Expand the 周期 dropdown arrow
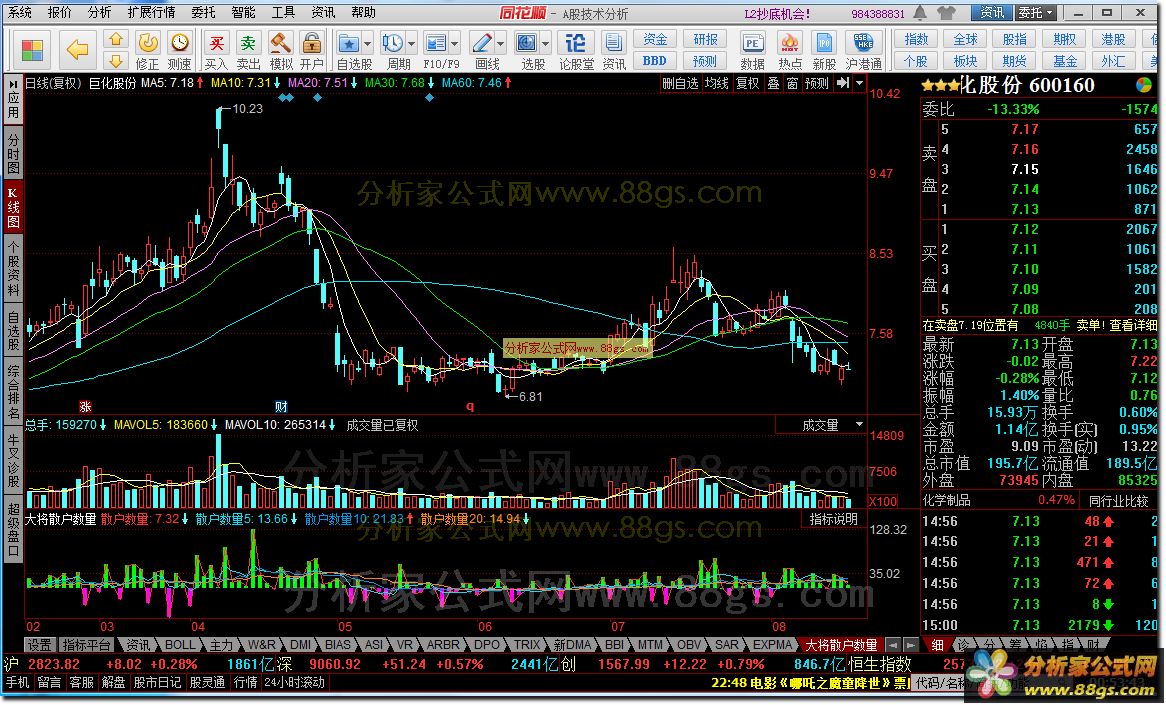Image resolution: width=1166 pixels, height=705 pixels. pyautogui.click(x=411, y=44)
